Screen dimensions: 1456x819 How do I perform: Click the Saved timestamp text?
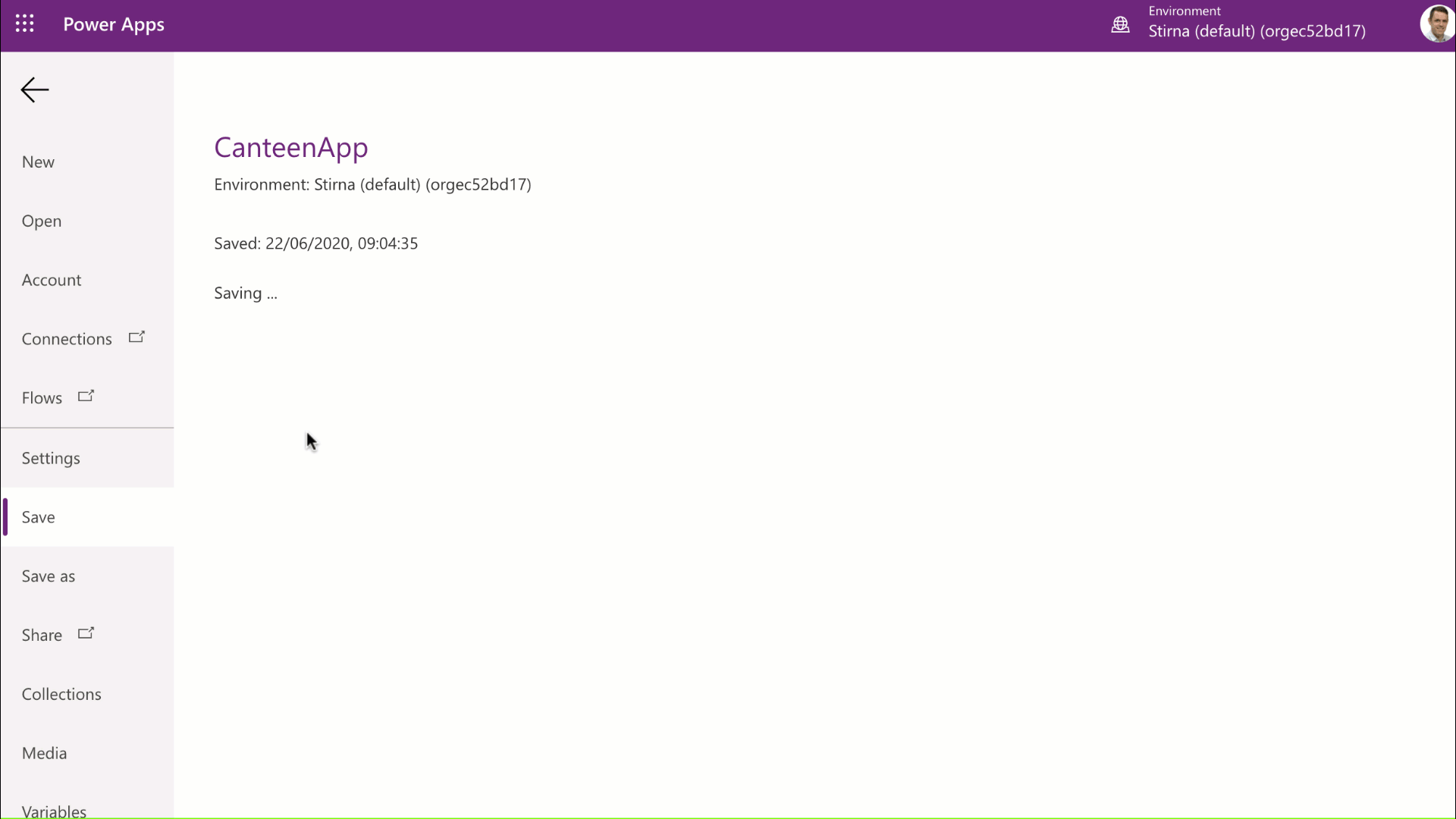tap(315, 243)
